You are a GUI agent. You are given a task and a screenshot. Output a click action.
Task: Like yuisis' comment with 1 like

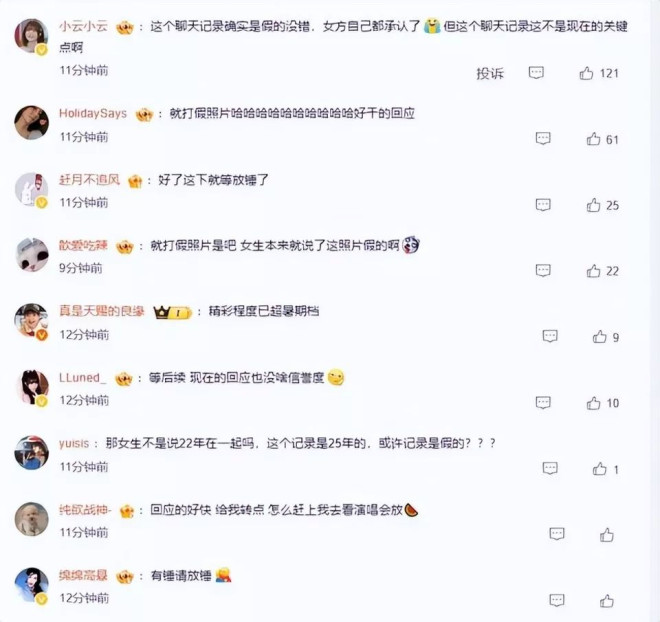point(599,468)
